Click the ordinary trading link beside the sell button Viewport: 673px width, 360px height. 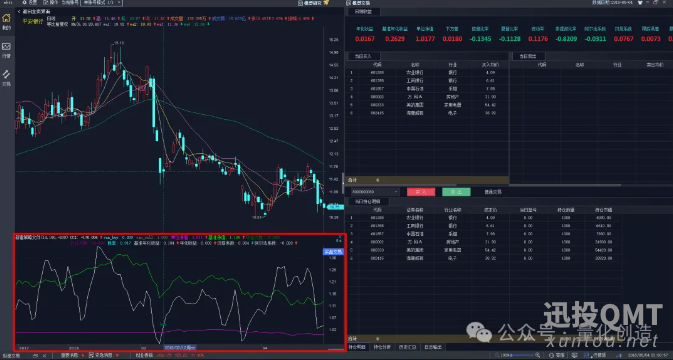point(493,192)
